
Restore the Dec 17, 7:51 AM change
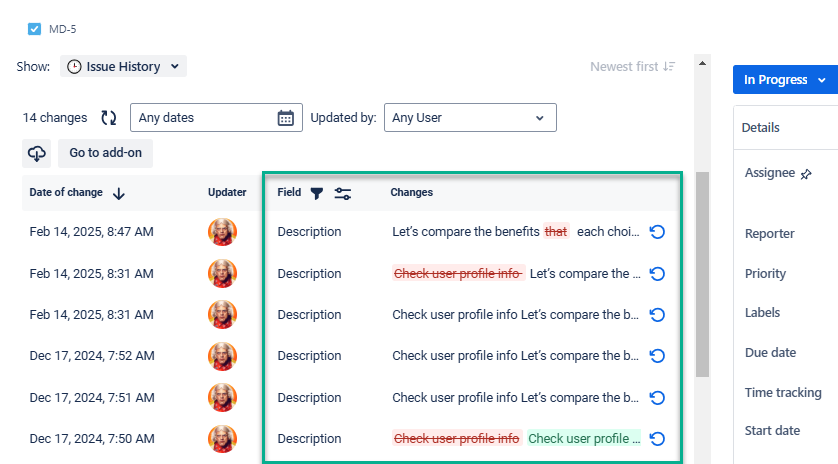pos(657,398)
